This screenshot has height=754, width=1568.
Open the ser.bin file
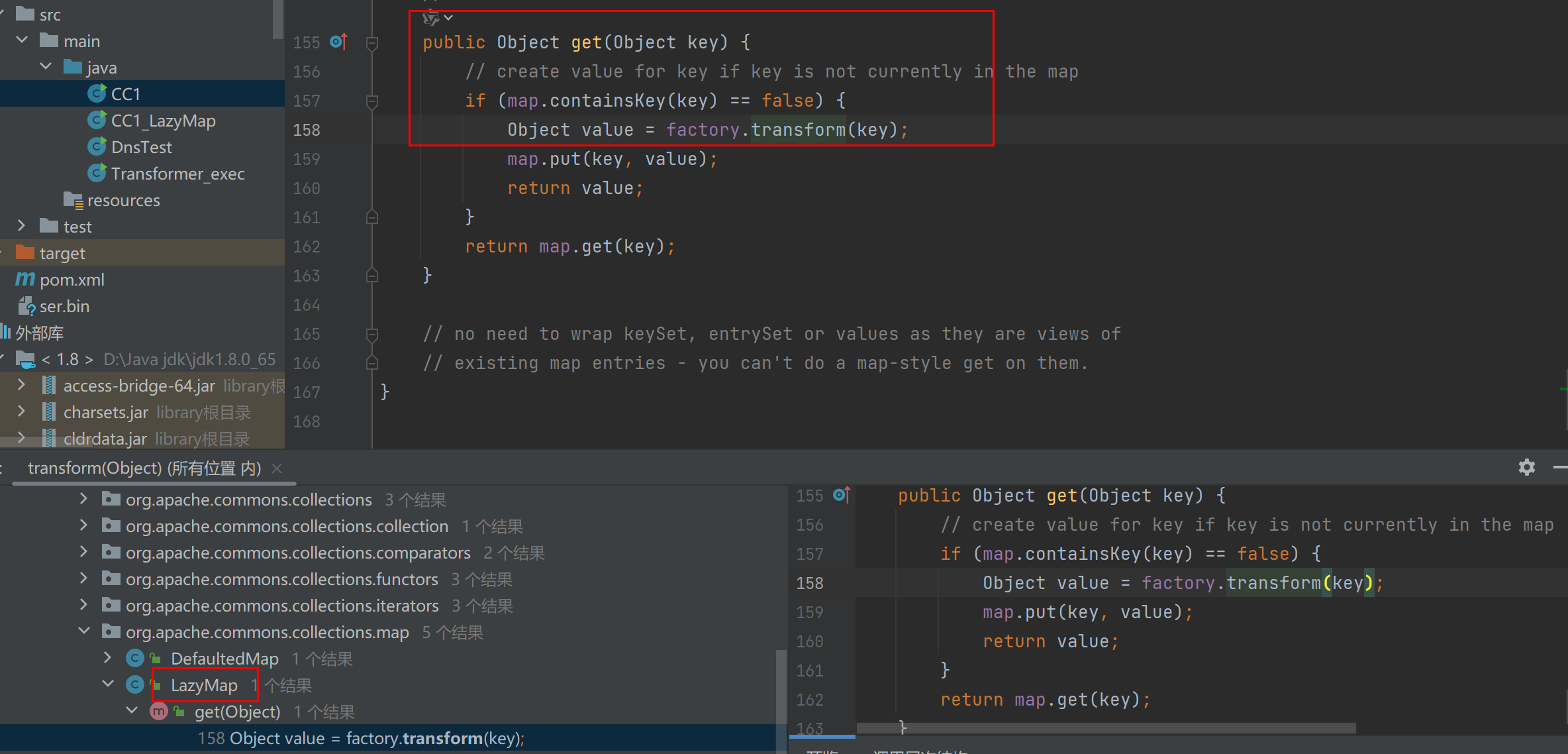click(64, 306)
